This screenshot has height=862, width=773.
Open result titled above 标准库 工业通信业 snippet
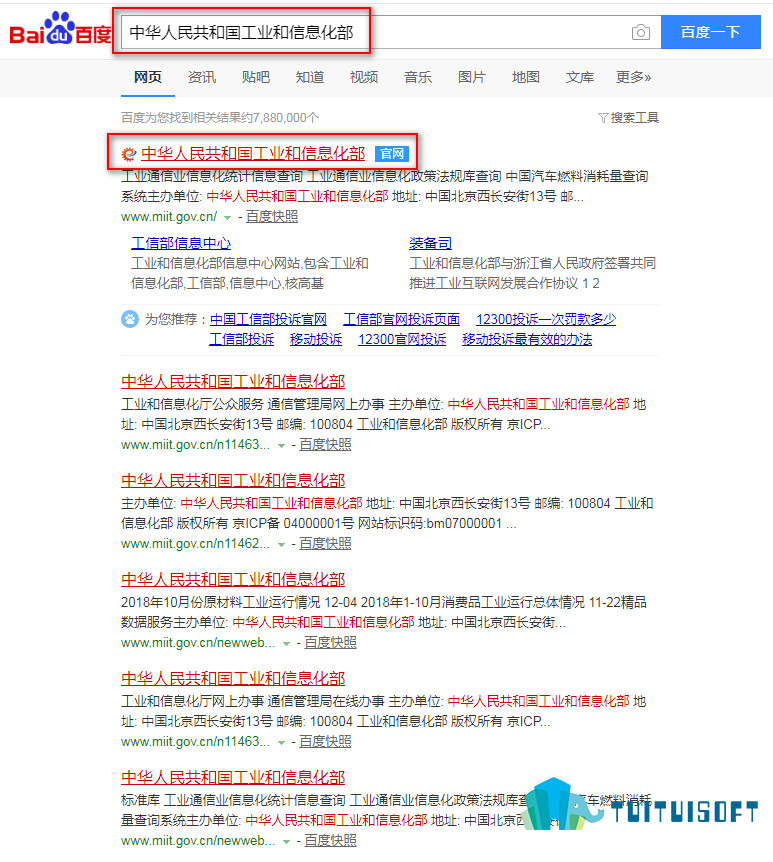233,777
